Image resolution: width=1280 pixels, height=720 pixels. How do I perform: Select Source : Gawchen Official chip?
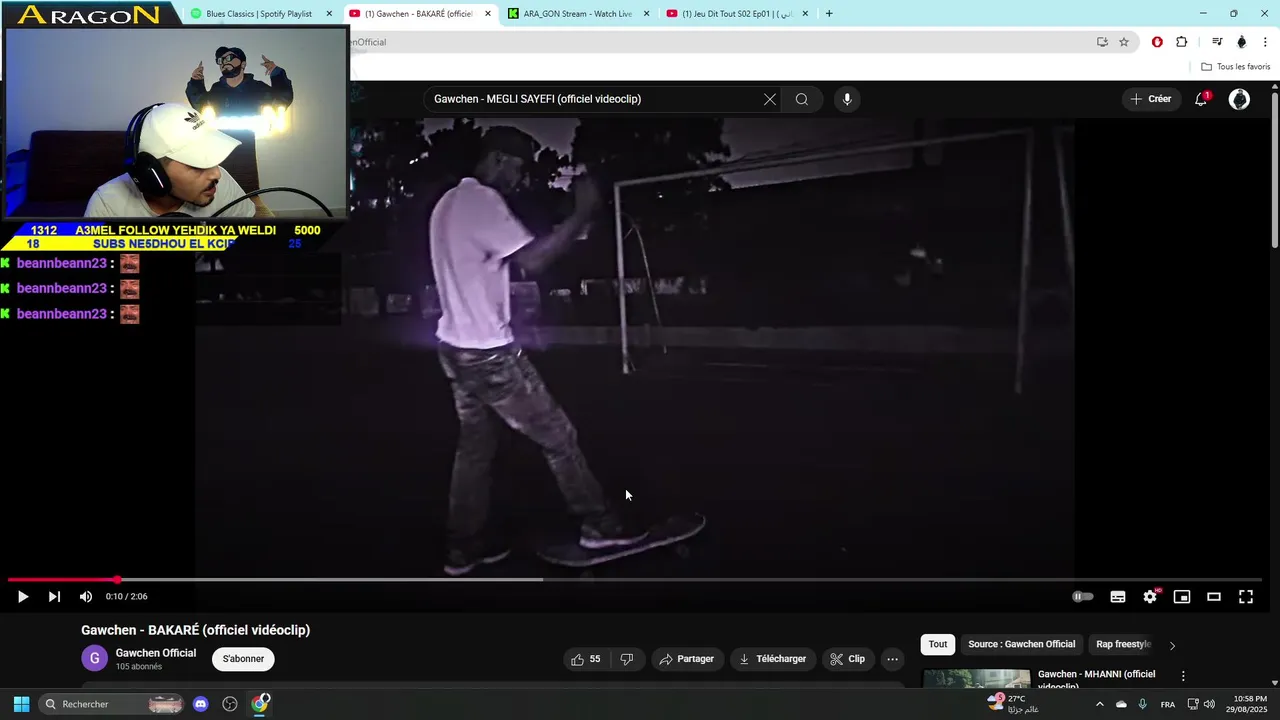pos(1022,645)
